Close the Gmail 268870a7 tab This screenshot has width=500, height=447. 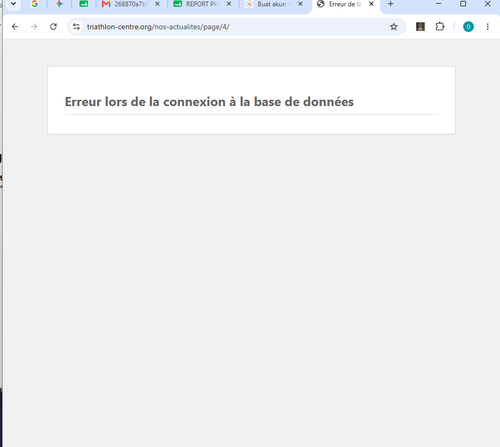[x=157, y=4]
